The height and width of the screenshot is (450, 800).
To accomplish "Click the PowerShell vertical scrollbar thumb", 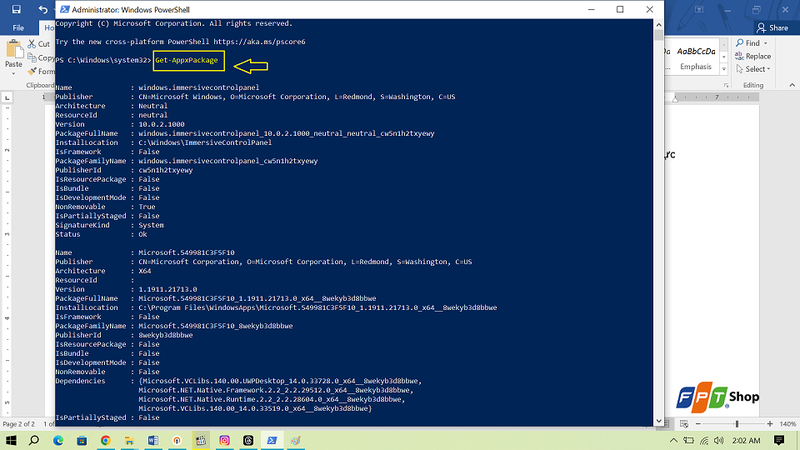I will [659, 35].
